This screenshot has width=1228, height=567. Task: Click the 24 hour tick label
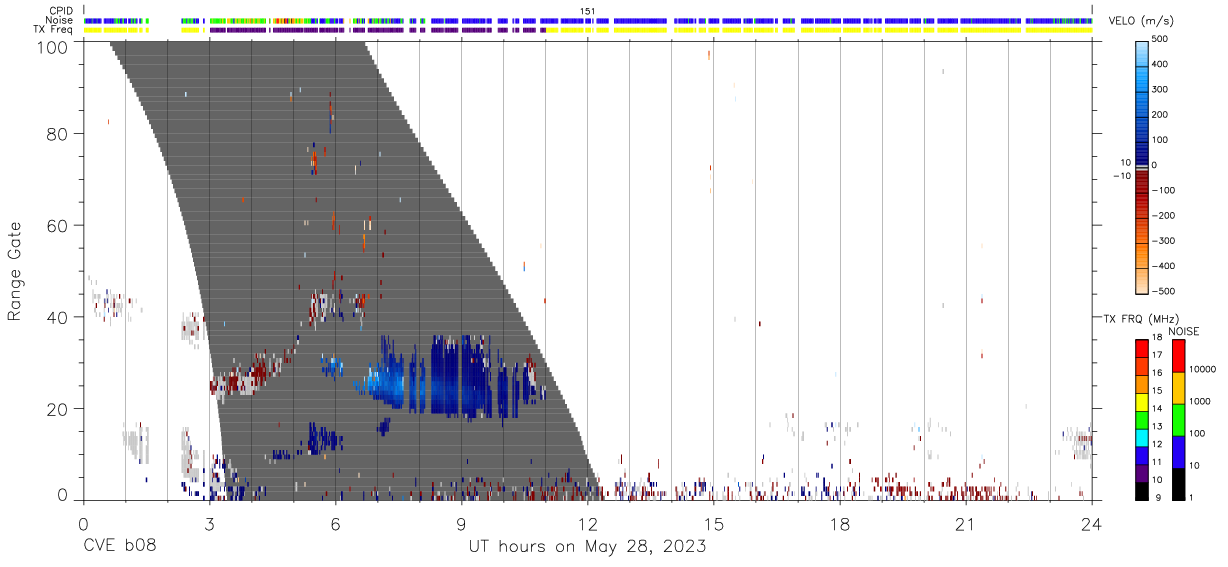click(x=1092, y=525)
